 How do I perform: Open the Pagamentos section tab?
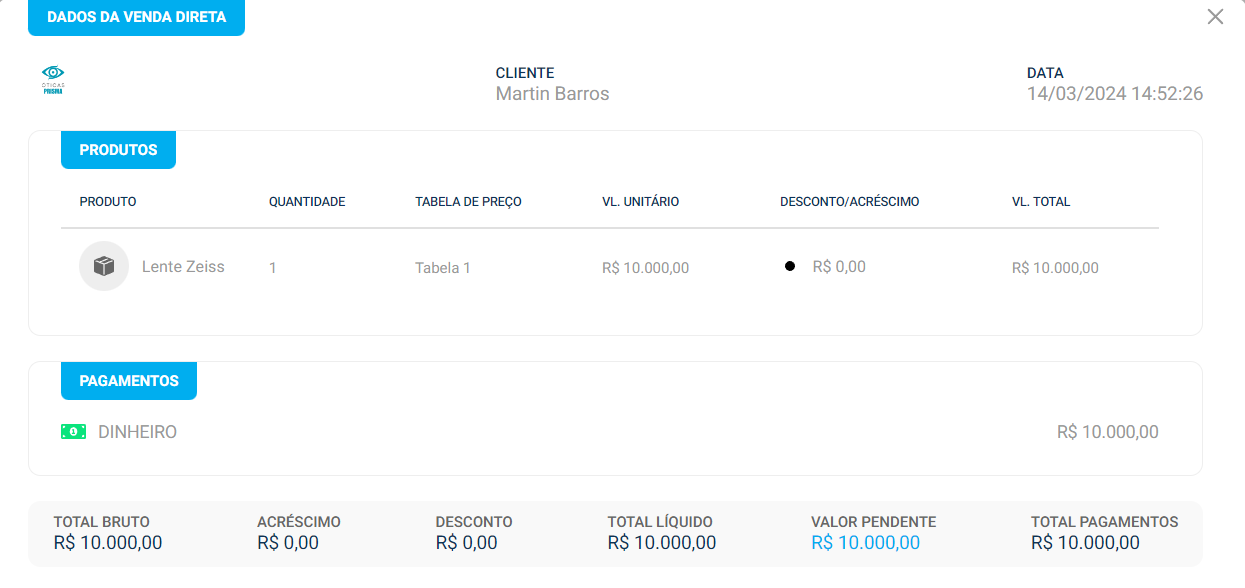coord(129,381)
